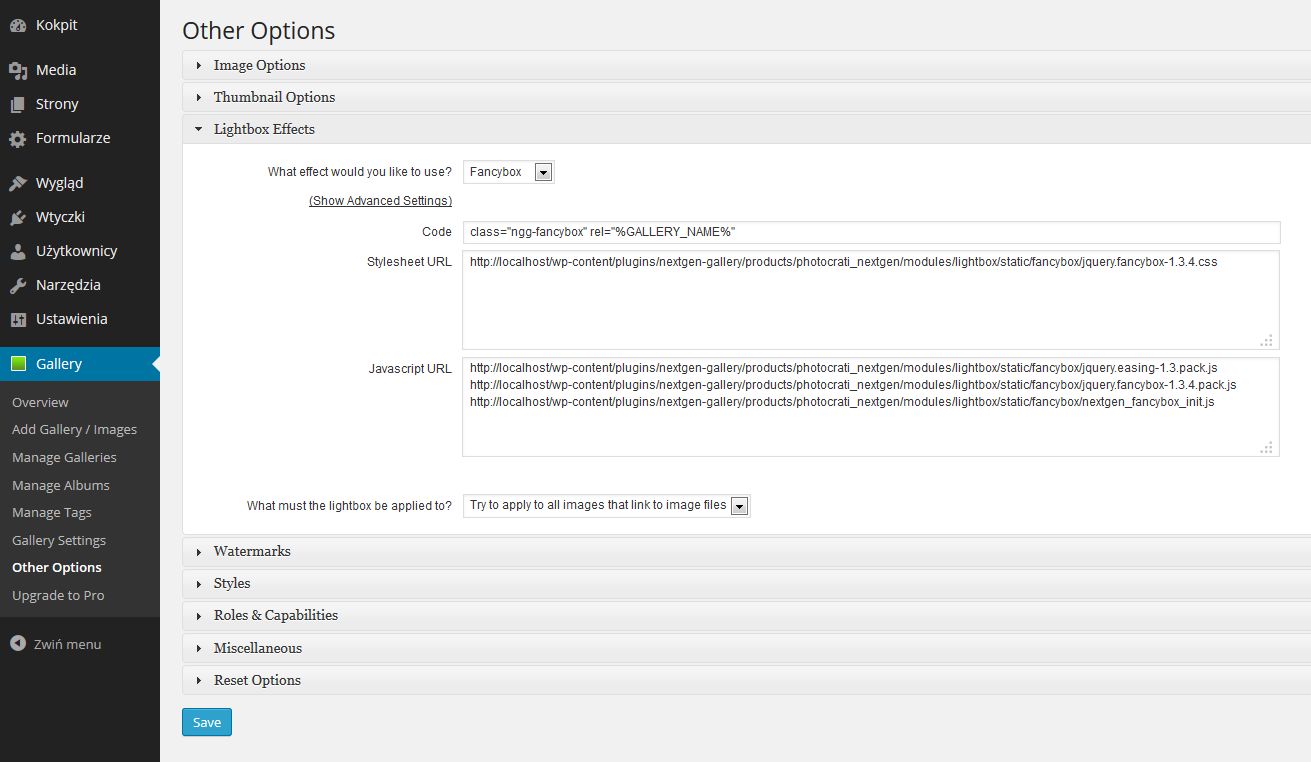
Task: Expand the Miscellaneous section
Action: [x=746, y=648]
